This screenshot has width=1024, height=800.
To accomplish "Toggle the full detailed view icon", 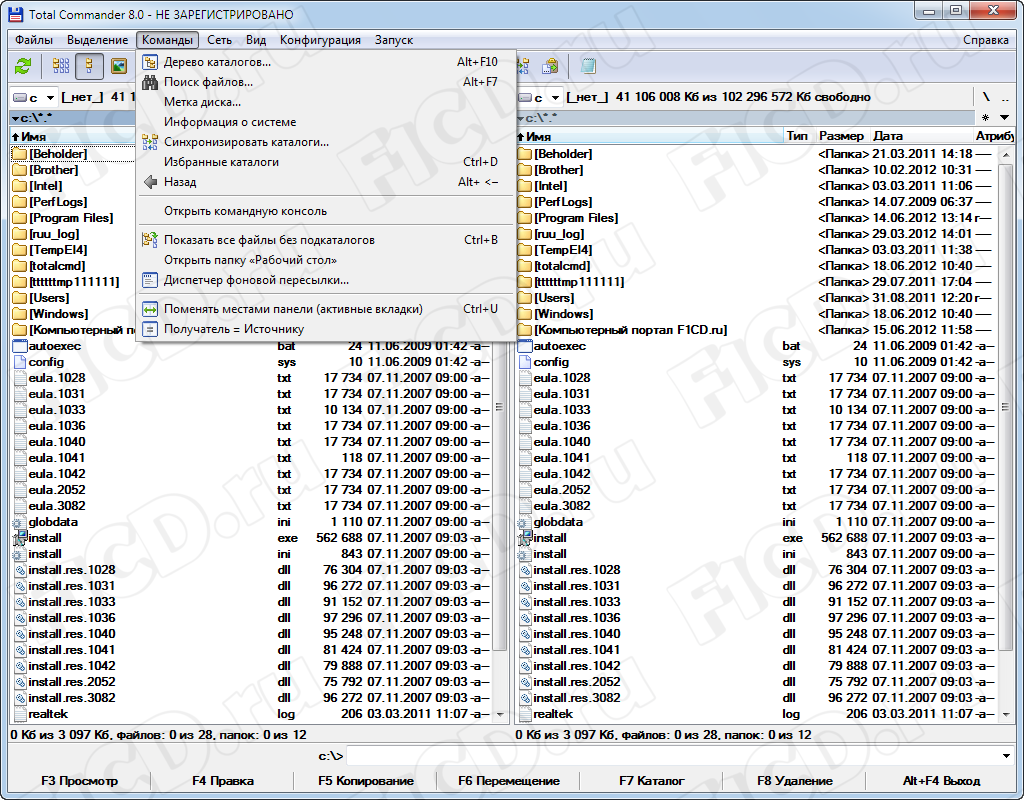I will pyautogui.click(x=89, y=66).
